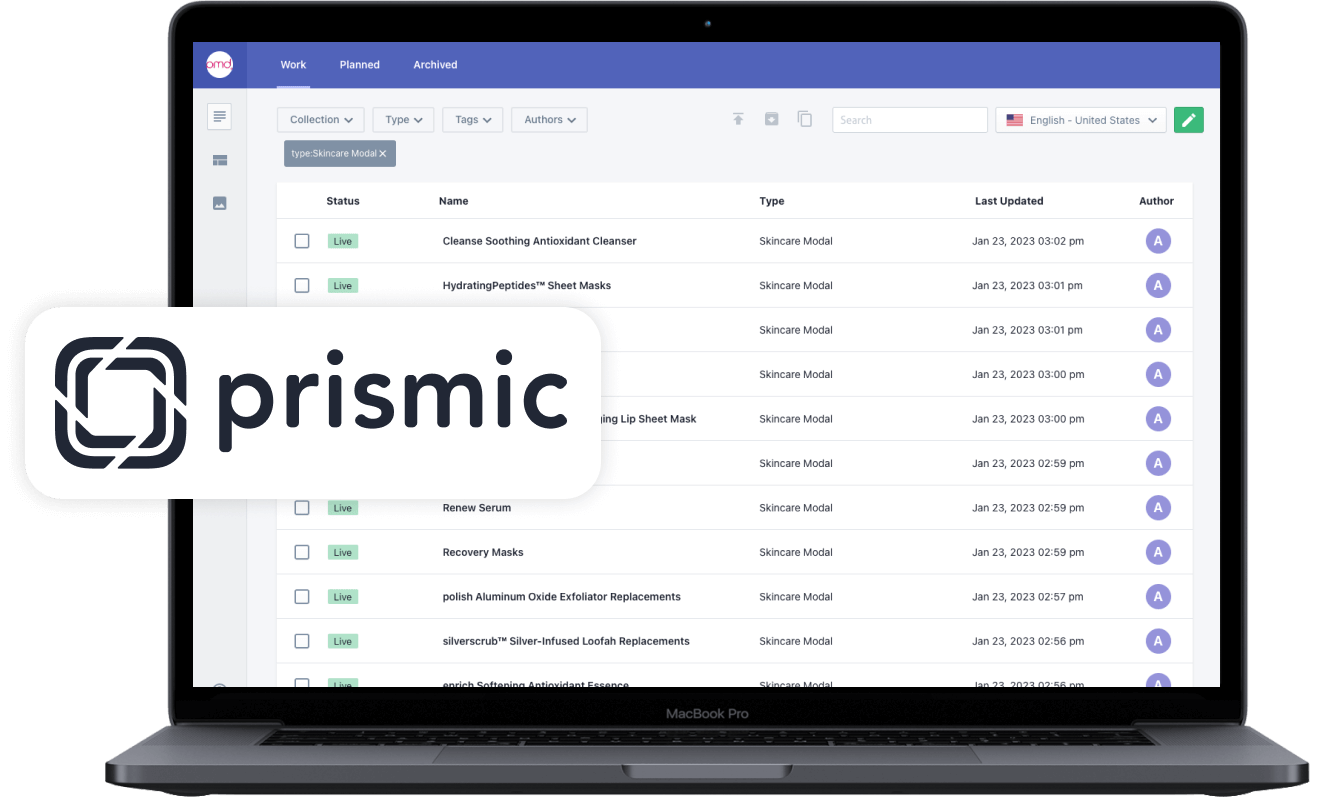Expand the Collection filter dropdown

321,120
